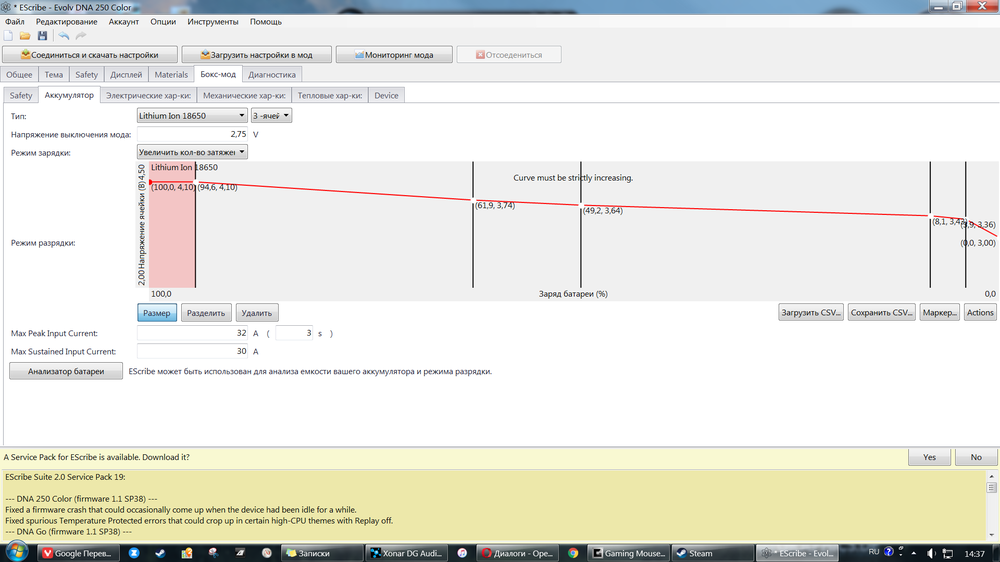Click Max Peak Input Current field
This screenshot has width=1000, height=562.
[x=192, y=333]
